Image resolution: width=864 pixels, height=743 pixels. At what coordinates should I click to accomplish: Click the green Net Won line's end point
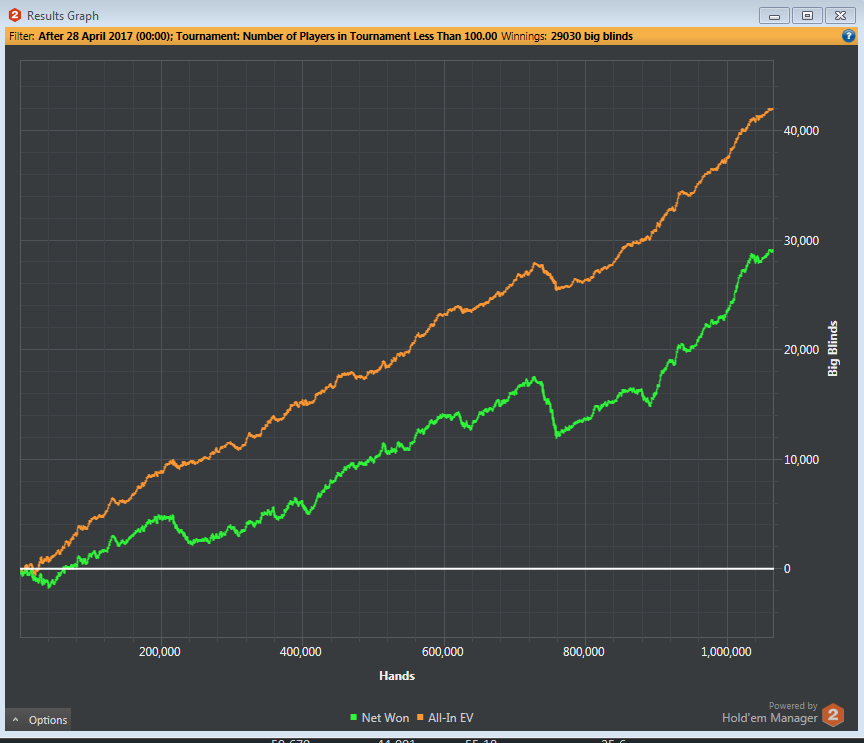tap(771, 251)
